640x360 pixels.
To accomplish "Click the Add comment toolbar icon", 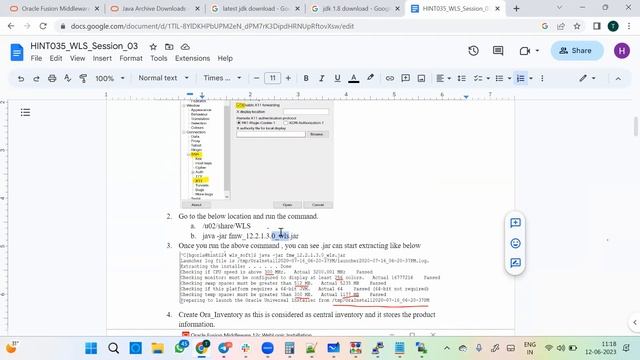I will [x=405, y=78].
